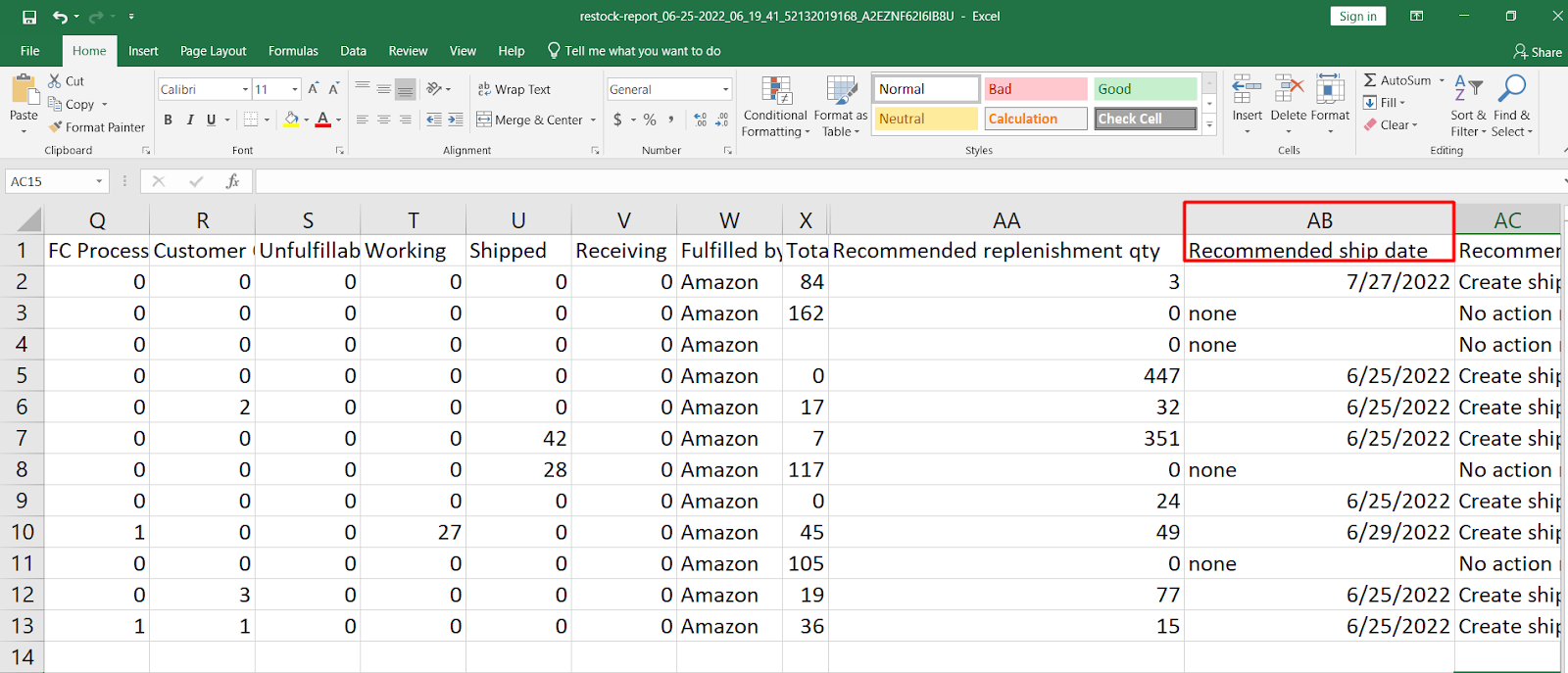Open the Calibri font name dropdown
The height and width of the screenshot is (673, 1568).
tap(245, 89)
